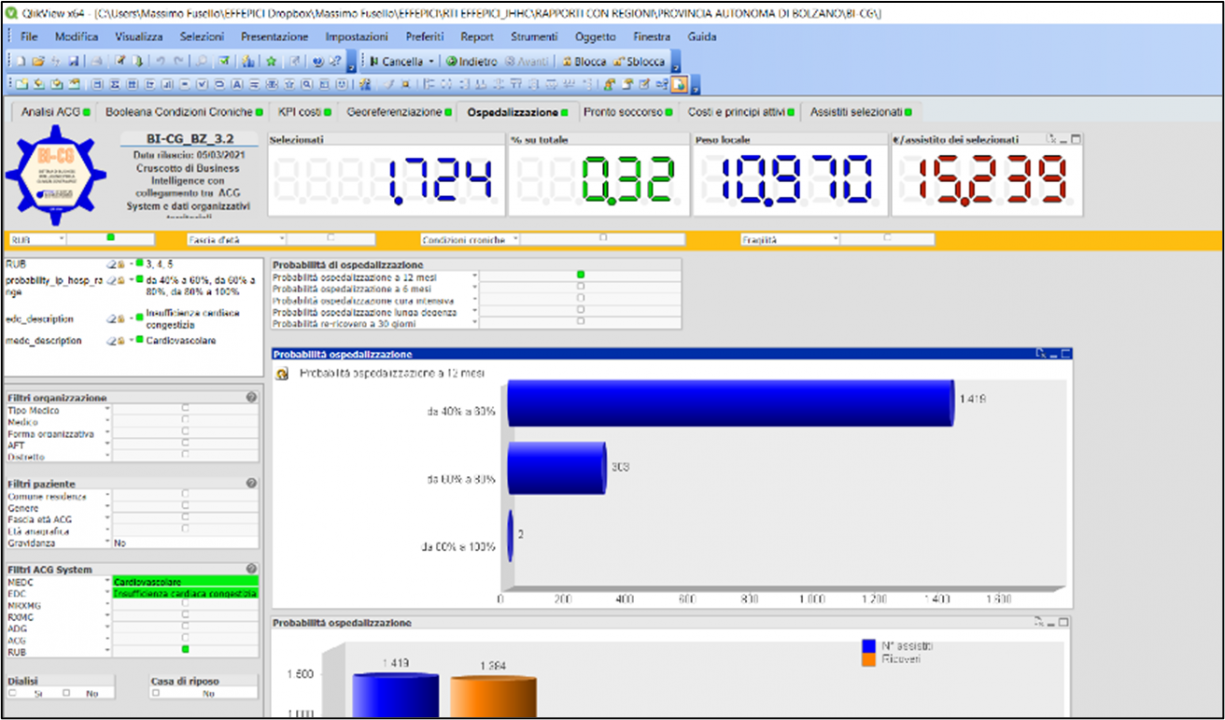Viewport: 1225px width, 720px height.
Task: Click the Open folder toolbar icon
Action: pyautogui.click(x=37, y=61)
